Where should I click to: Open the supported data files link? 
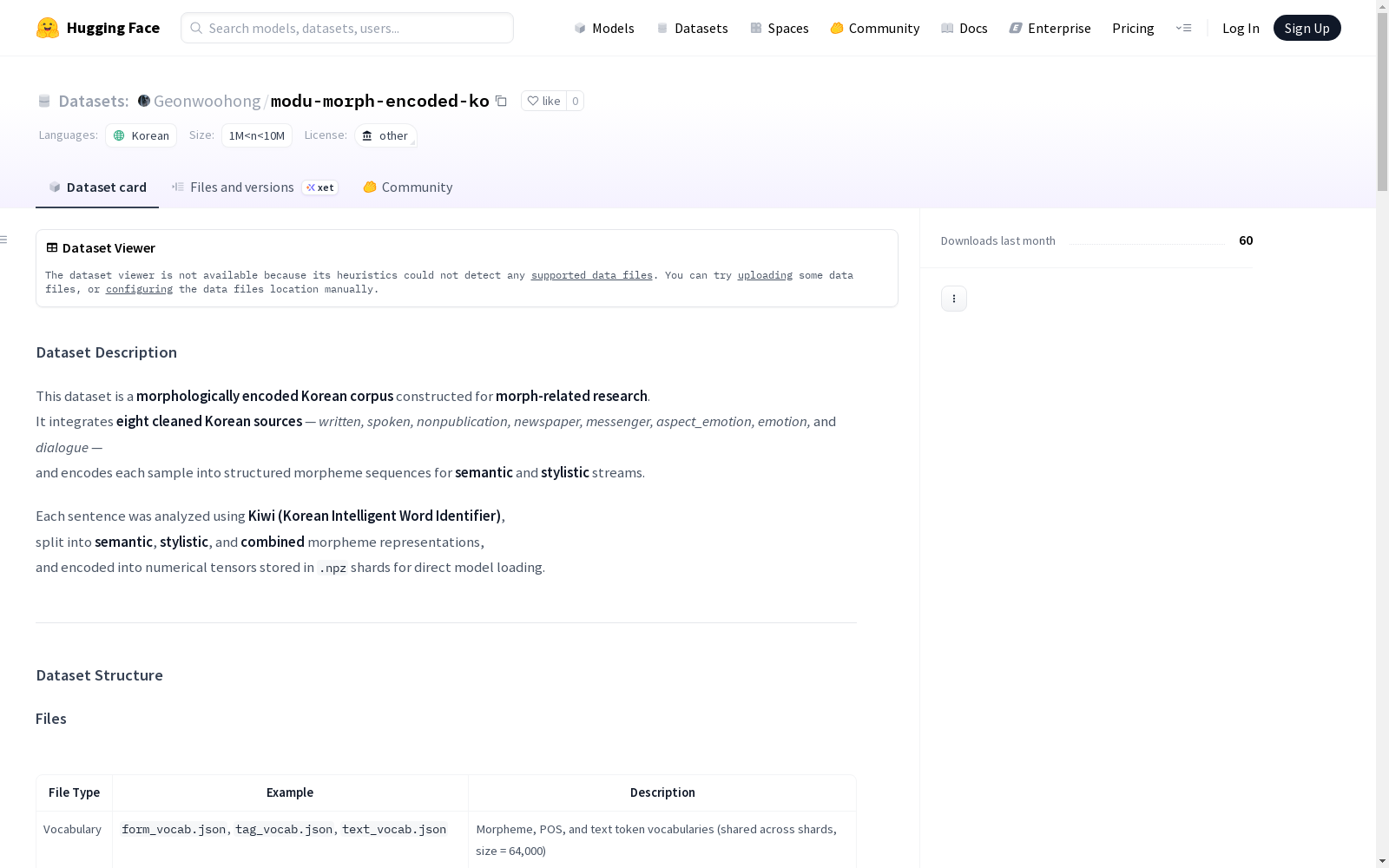(591, 275)
